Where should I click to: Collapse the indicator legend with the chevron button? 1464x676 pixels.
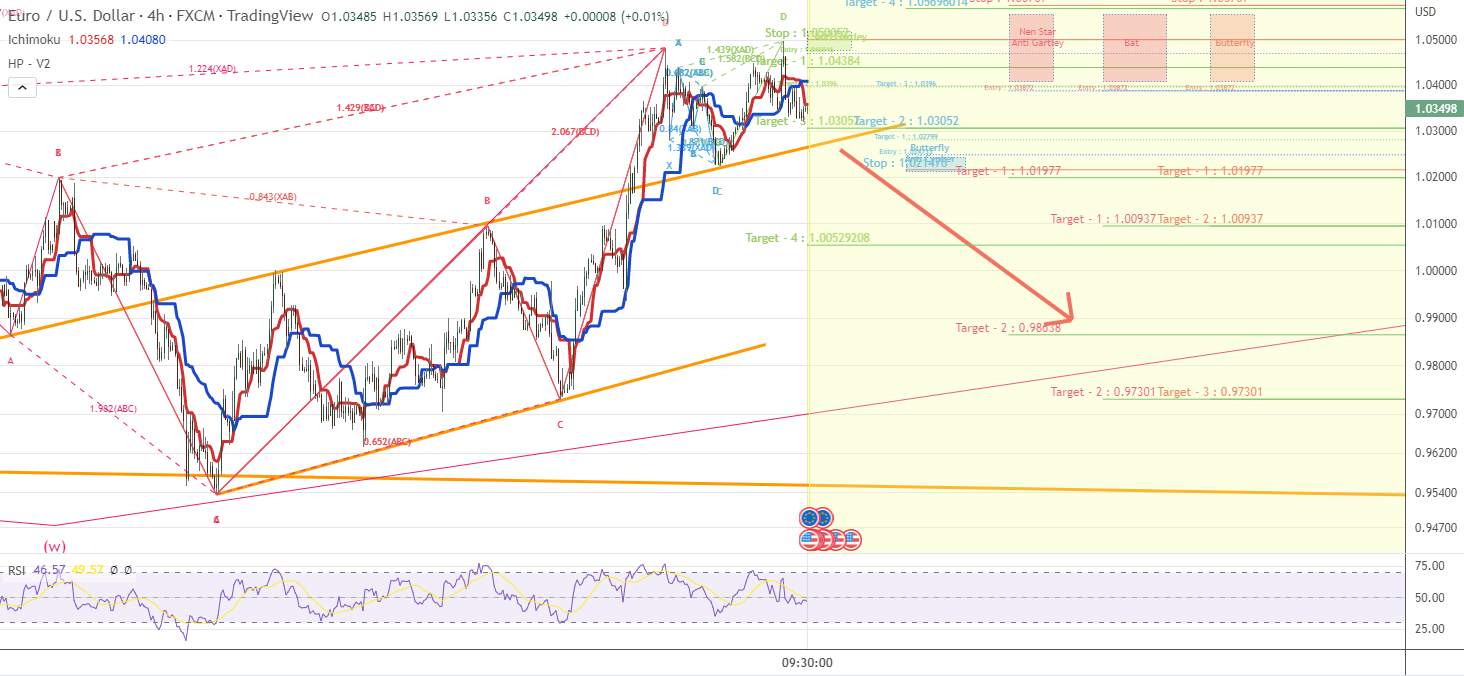point(22,87)
